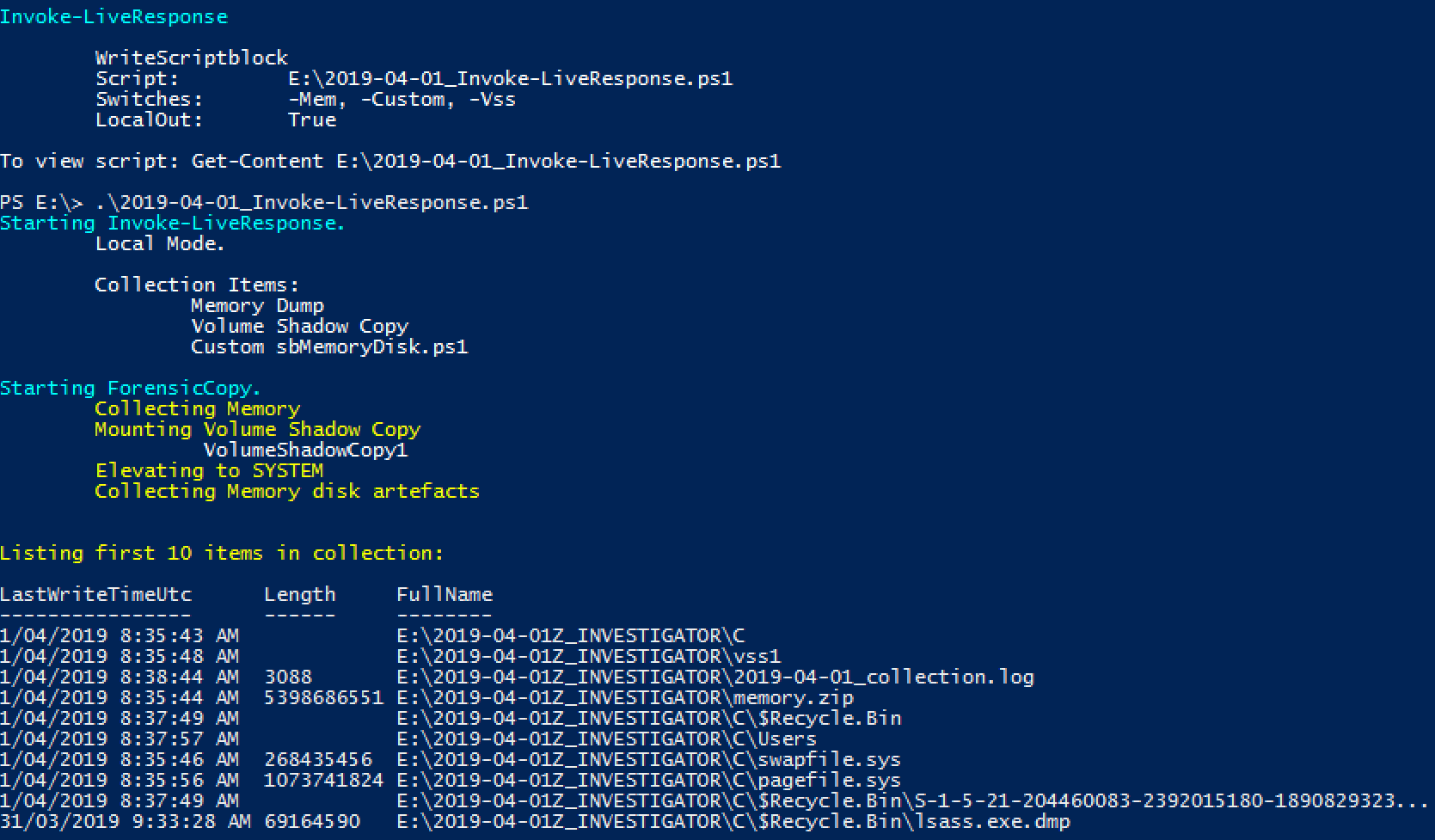Click the LastWriteTimeUtc column header

(x=95, y=594)
